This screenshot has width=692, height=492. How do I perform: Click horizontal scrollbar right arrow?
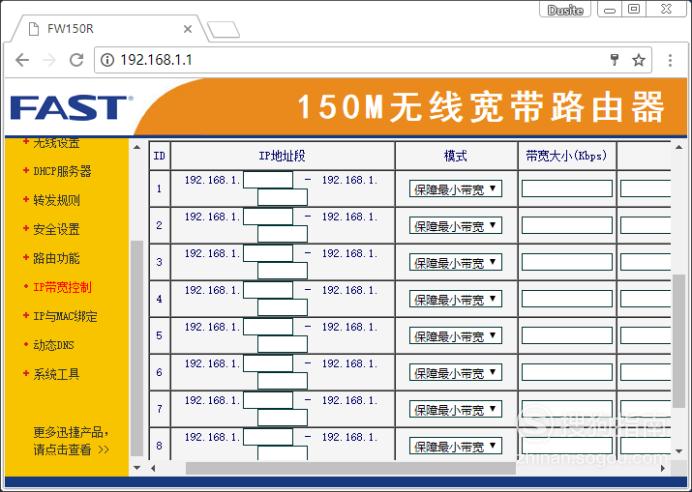(663, 468)
